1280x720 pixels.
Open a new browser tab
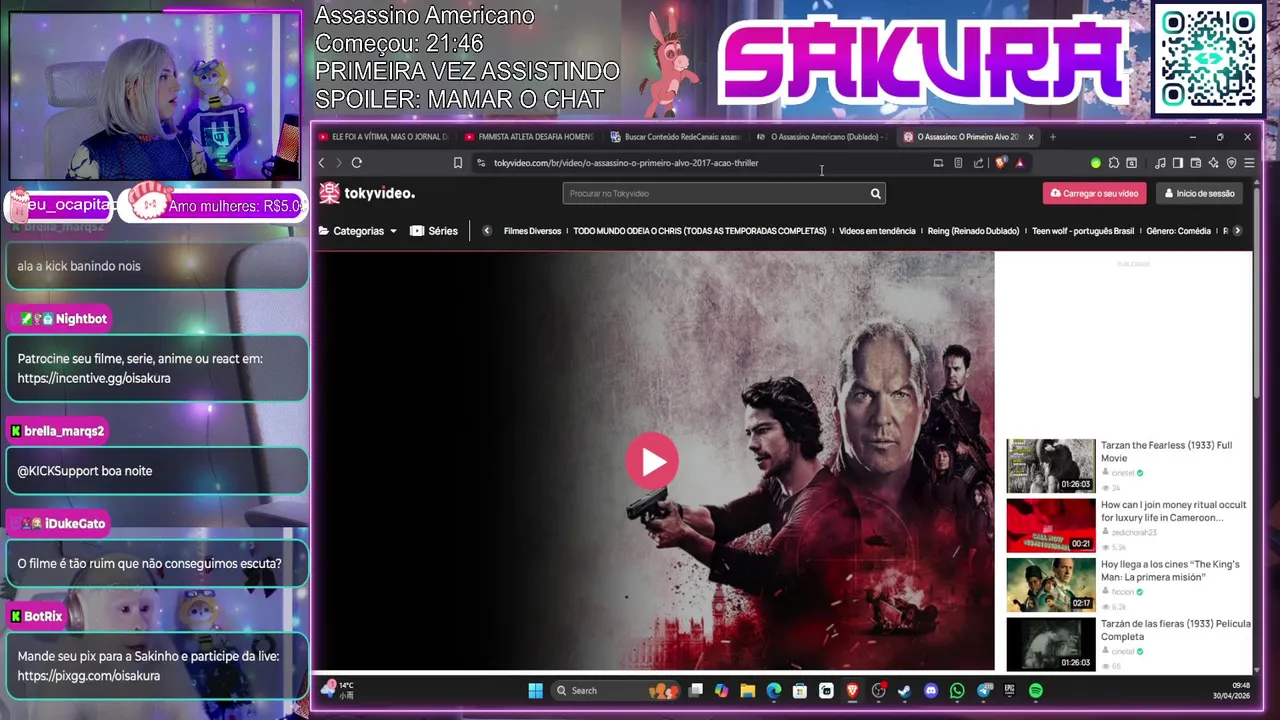pyautogui.click(x=1052, y=137)
